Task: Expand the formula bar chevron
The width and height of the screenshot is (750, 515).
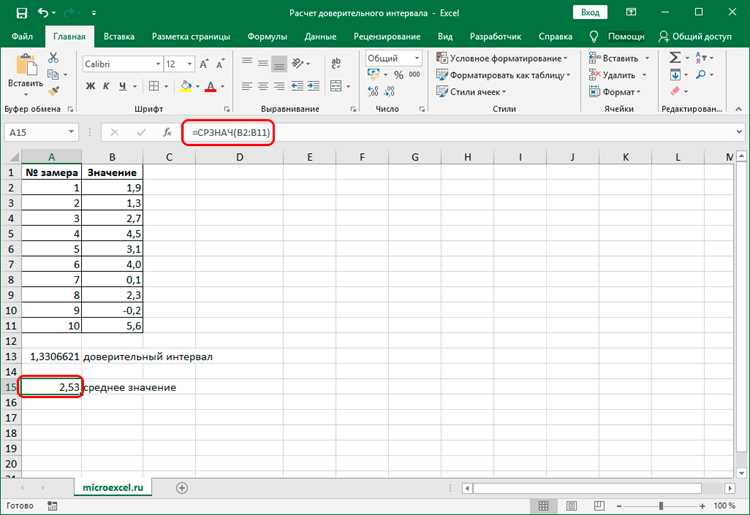Action: point(739,132)
